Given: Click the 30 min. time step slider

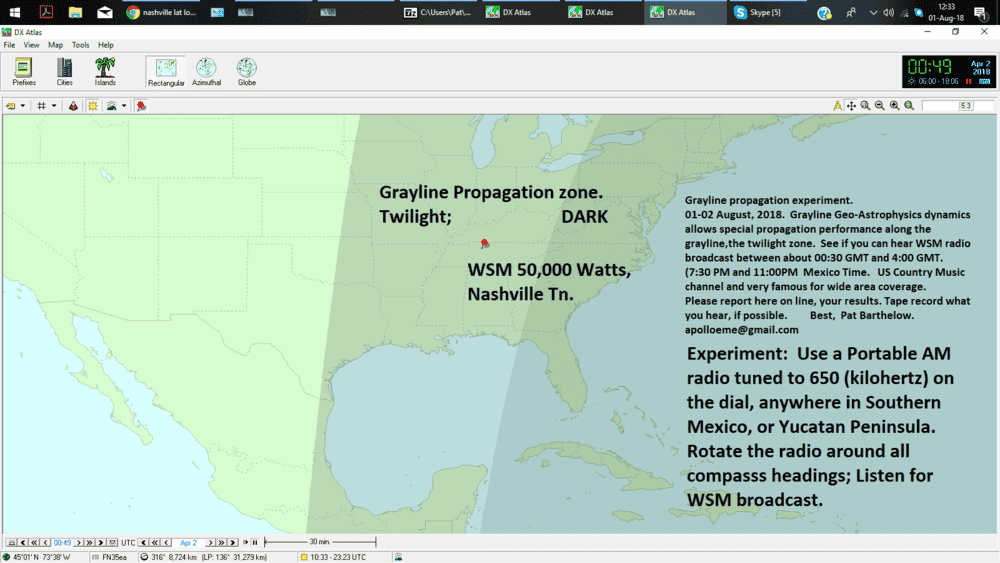Looking at the screenshot, I should click(320, 542).
